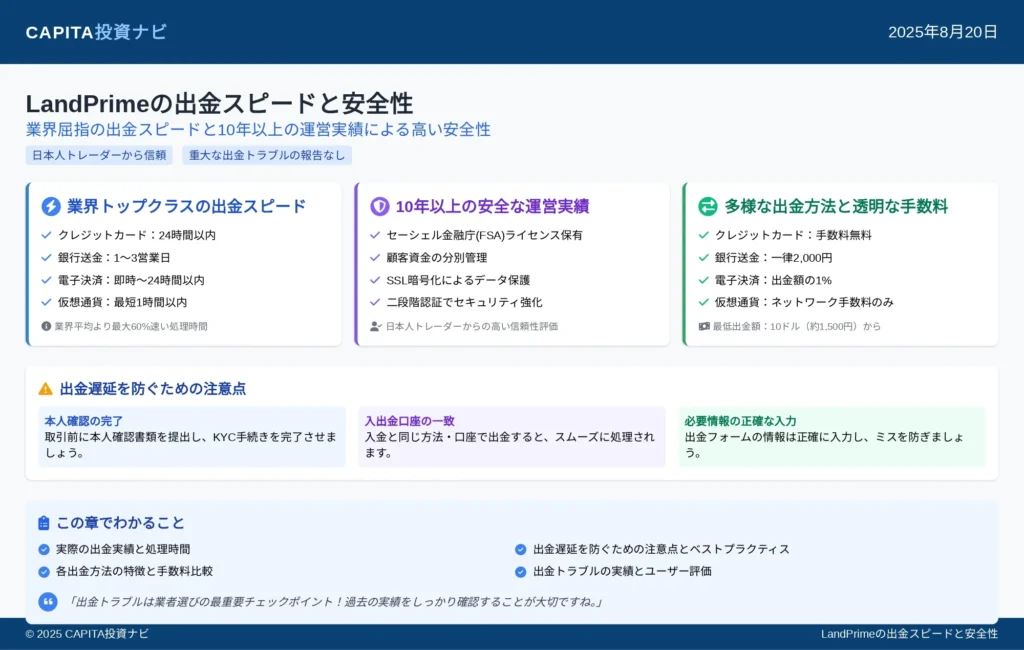This screenshot has width=1024, height=650.
Task: Click the check circle beside 出金トラブルの実績とユーザー評価
Action: pos(520,572)
